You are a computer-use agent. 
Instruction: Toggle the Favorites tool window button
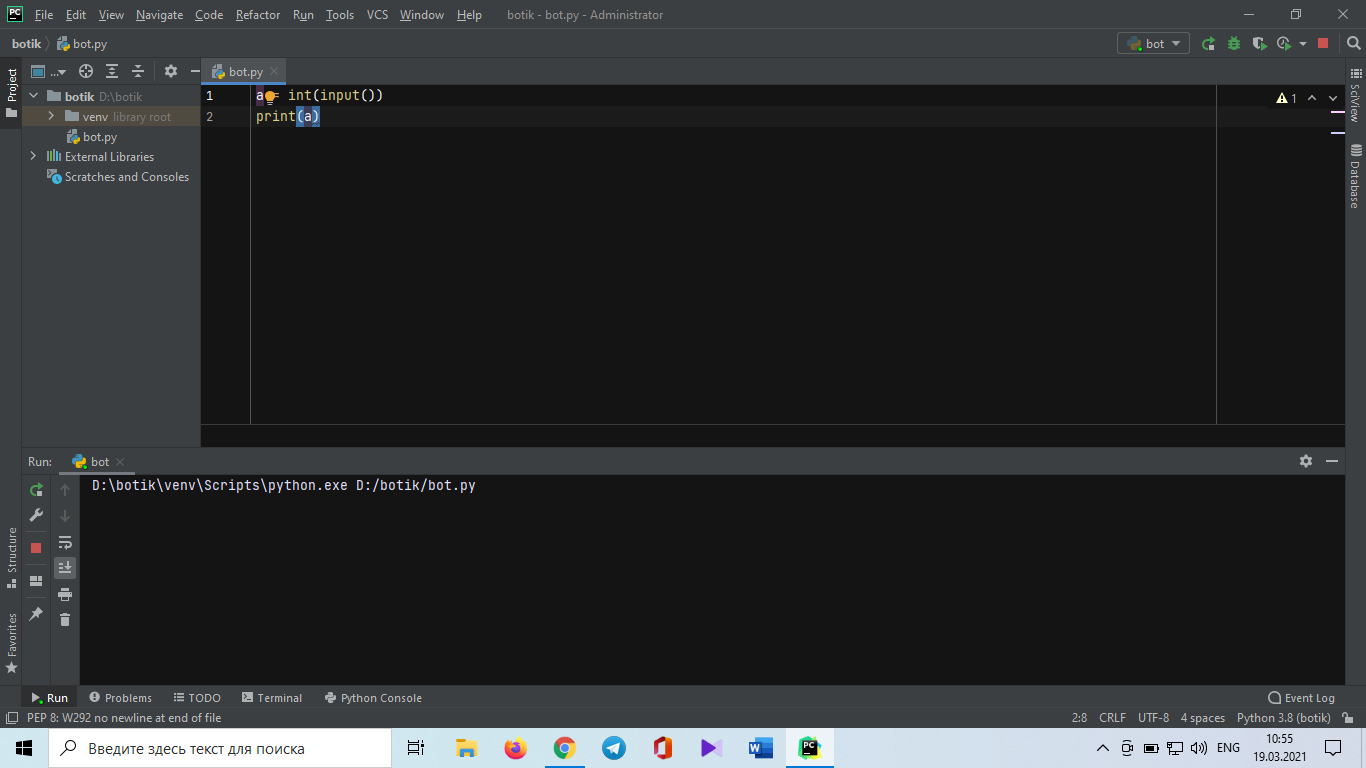[x=12, y=642]
